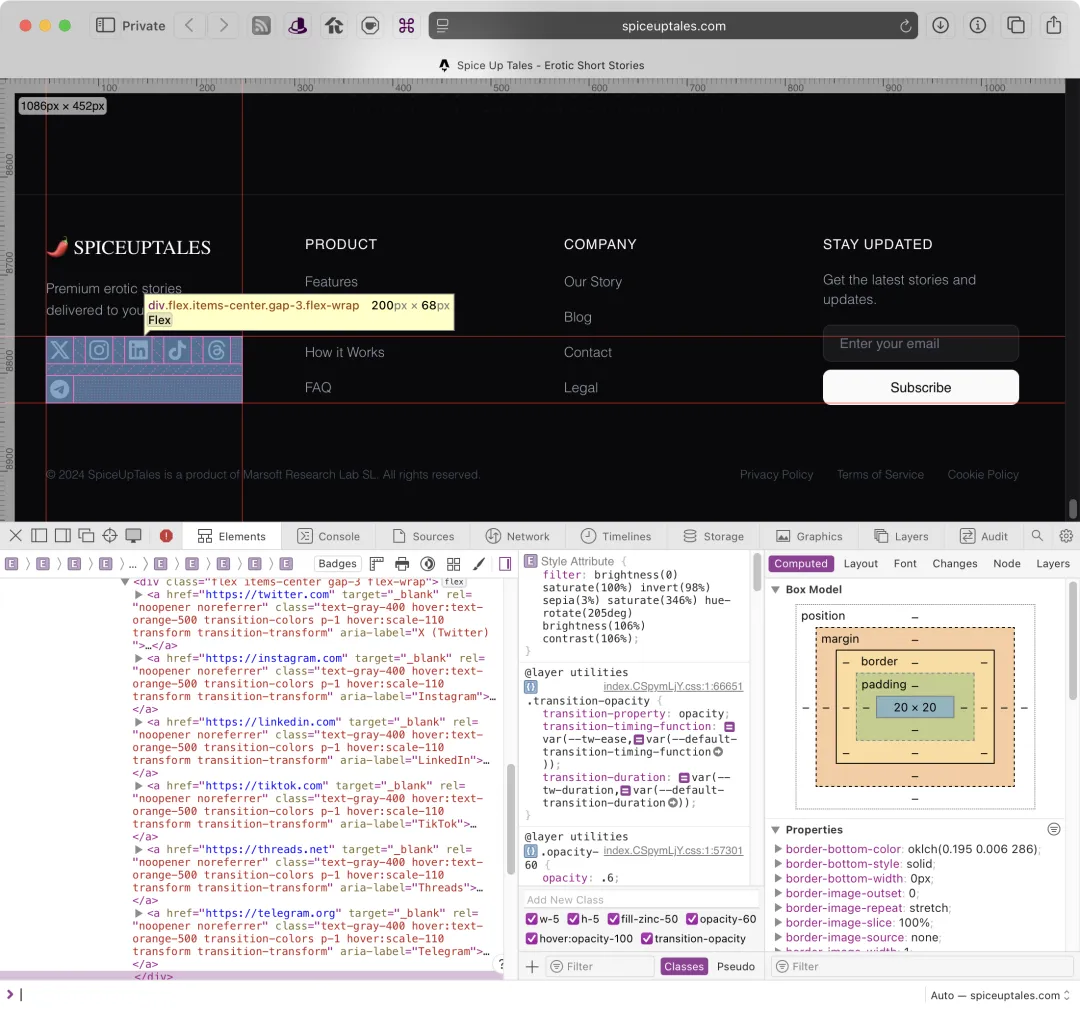Activate the element selection crosshair
1080x1009 pixels.
(x=110, y=535)
